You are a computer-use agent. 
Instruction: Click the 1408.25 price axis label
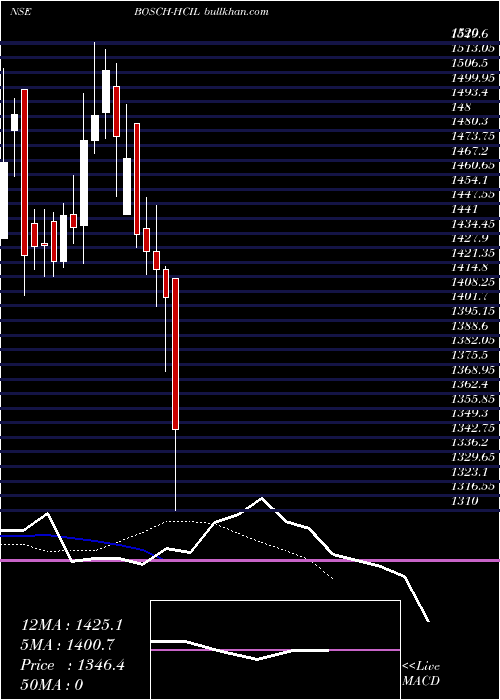click(473, 282)
